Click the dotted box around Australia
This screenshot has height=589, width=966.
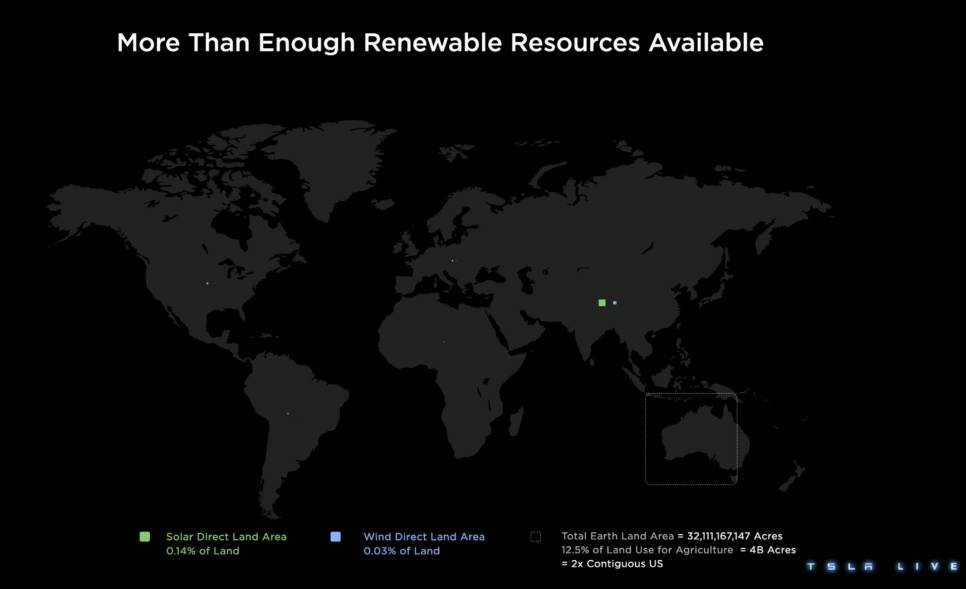tap(691, 439)
